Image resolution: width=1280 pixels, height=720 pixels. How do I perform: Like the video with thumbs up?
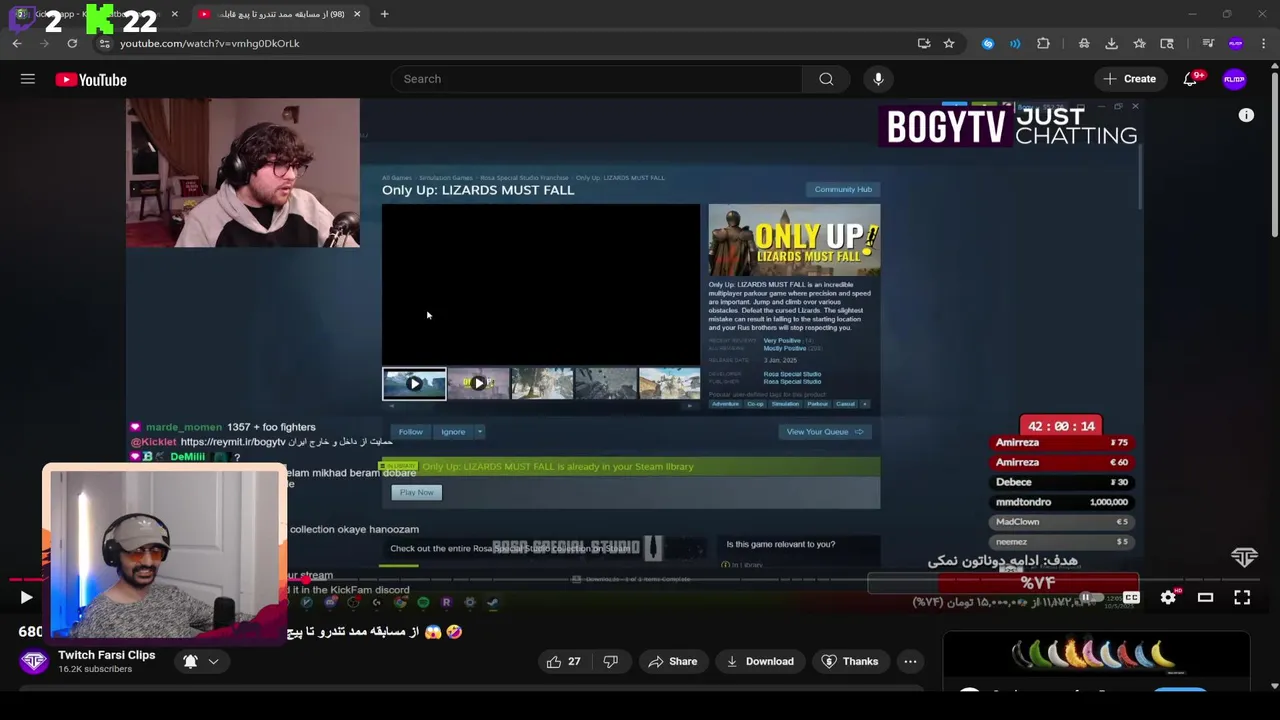click(x=563, y=661)
